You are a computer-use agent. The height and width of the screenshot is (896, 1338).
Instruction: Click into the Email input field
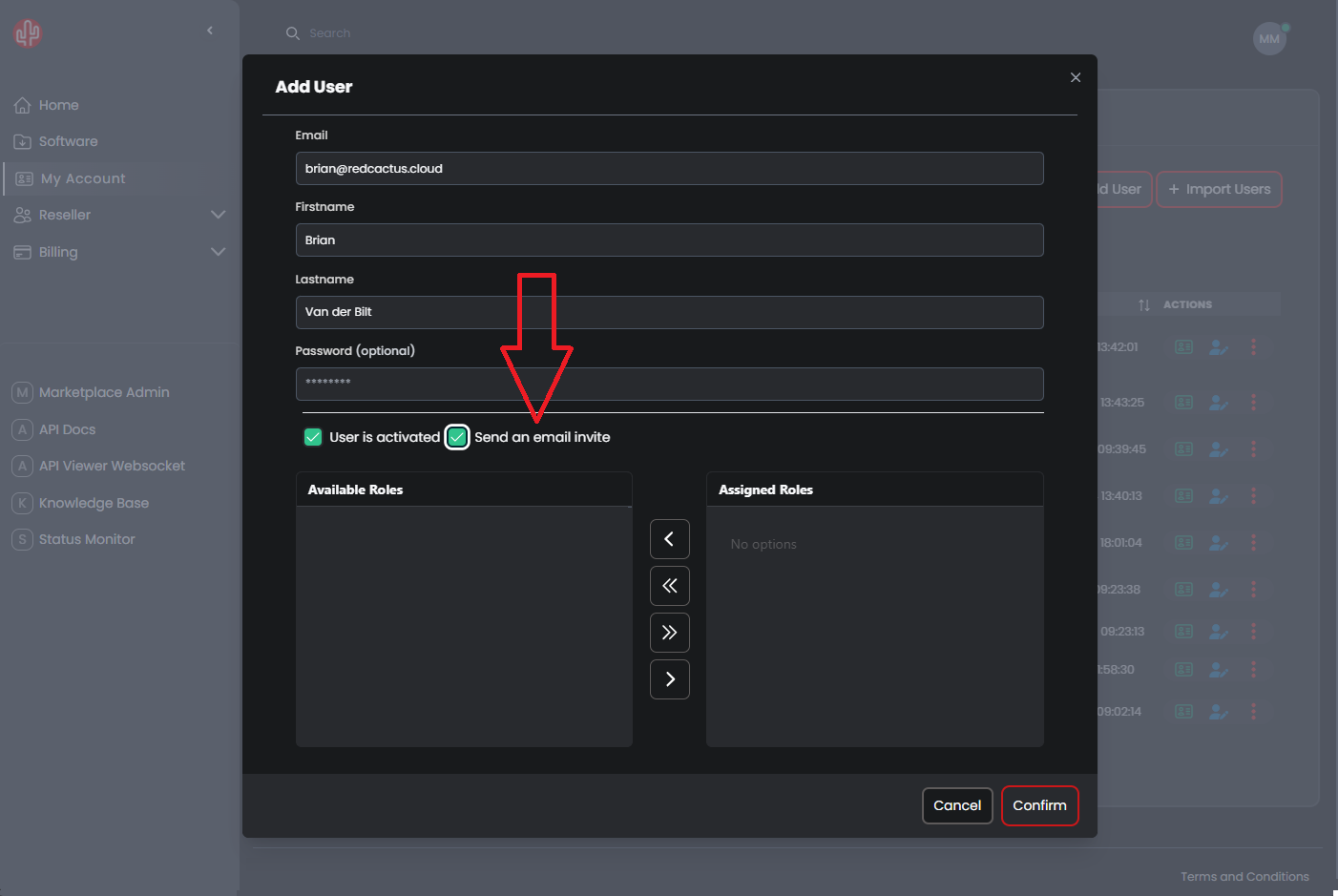click(x=669, y=169)
